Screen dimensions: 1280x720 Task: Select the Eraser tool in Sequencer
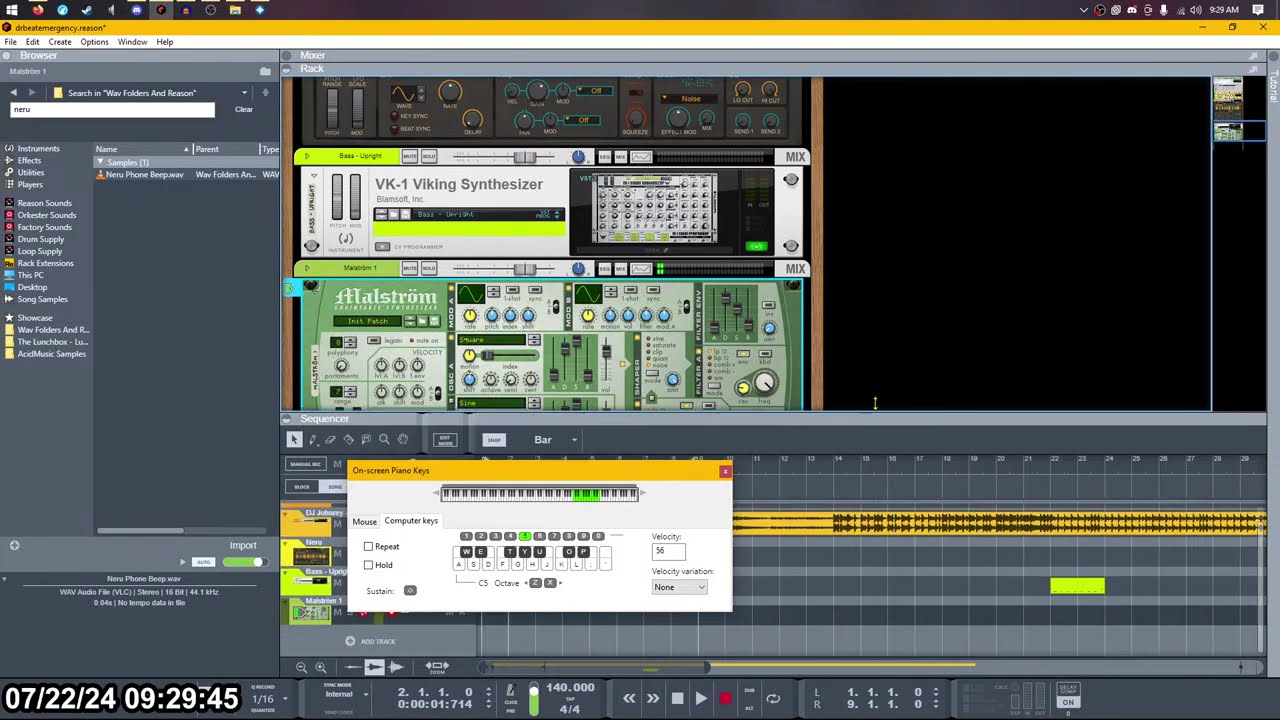coord(330,440)
